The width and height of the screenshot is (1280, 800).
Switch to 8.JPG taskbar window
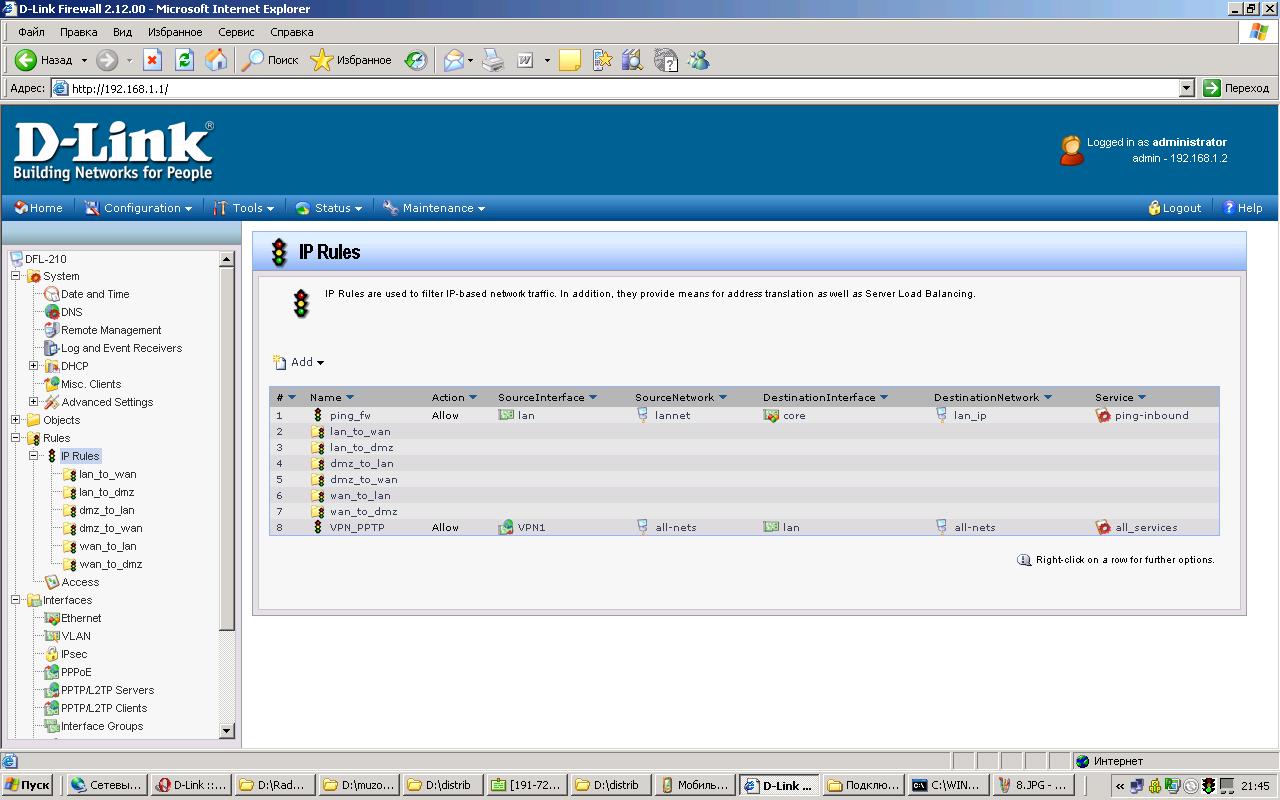tap(1035, 785)
